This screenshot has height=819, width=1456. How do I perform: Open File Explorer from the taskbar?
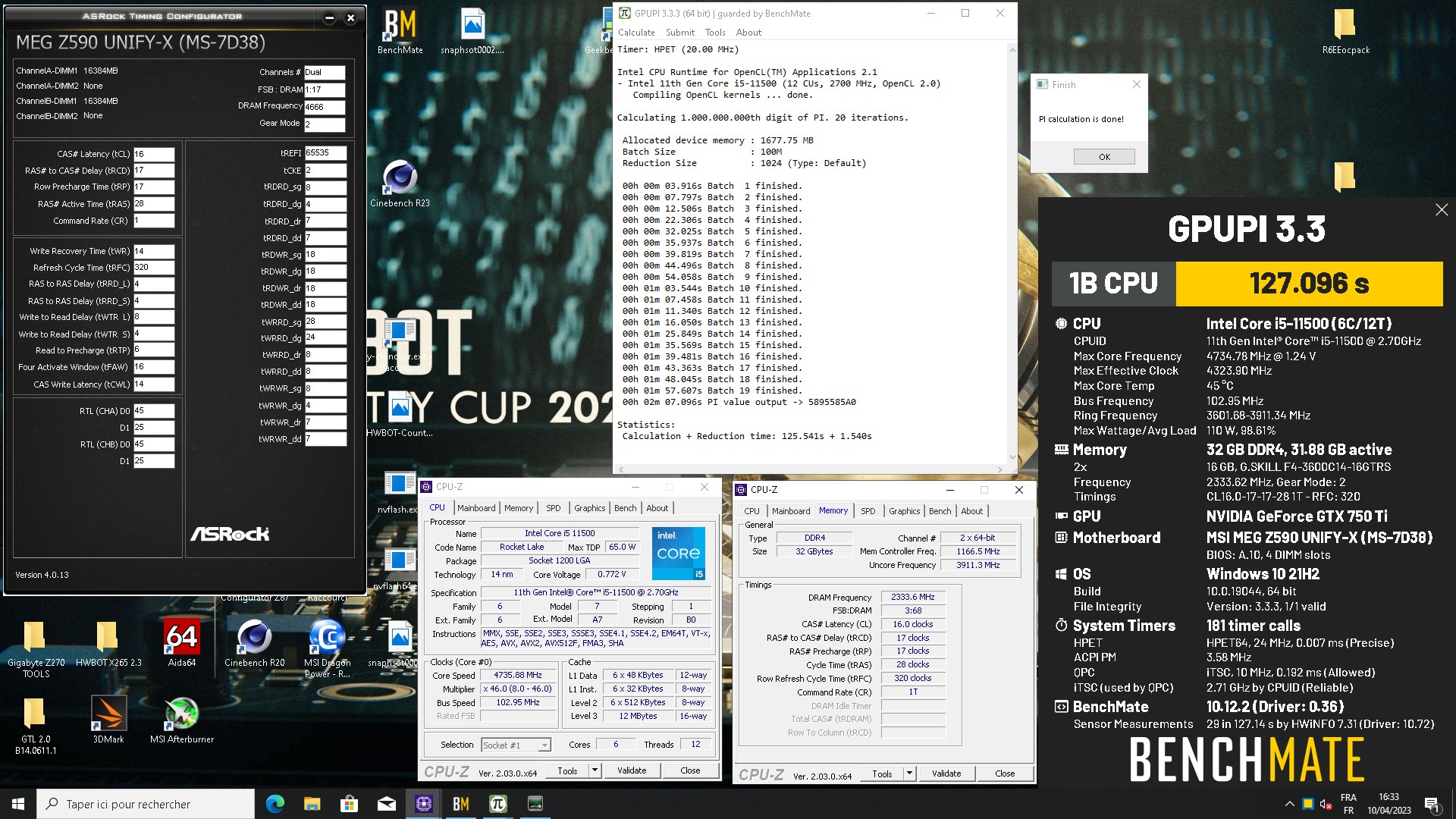tap(312, 804)
